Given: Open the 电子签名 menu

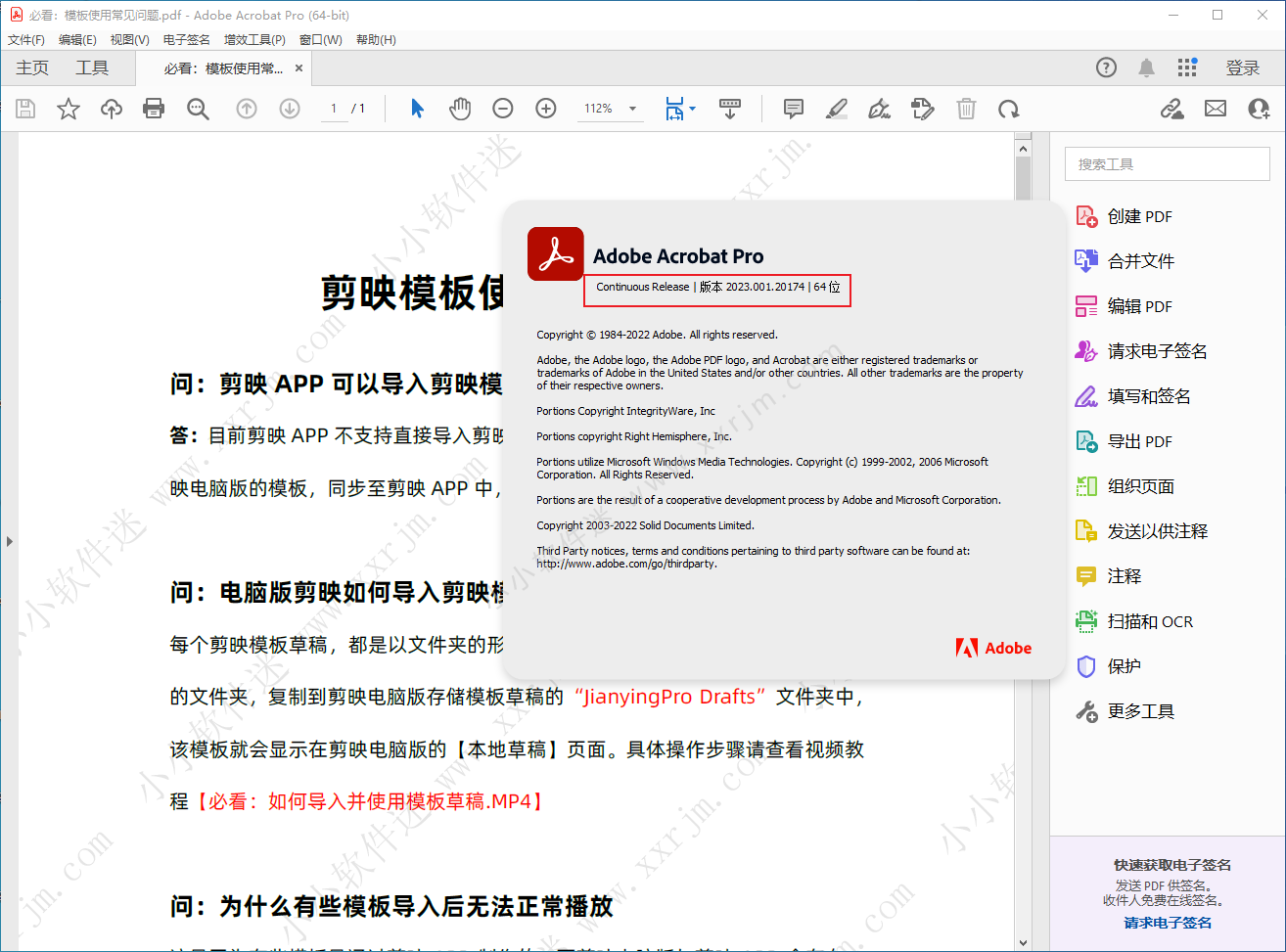Looking at the screenshot, I should (x=186, y=40).
